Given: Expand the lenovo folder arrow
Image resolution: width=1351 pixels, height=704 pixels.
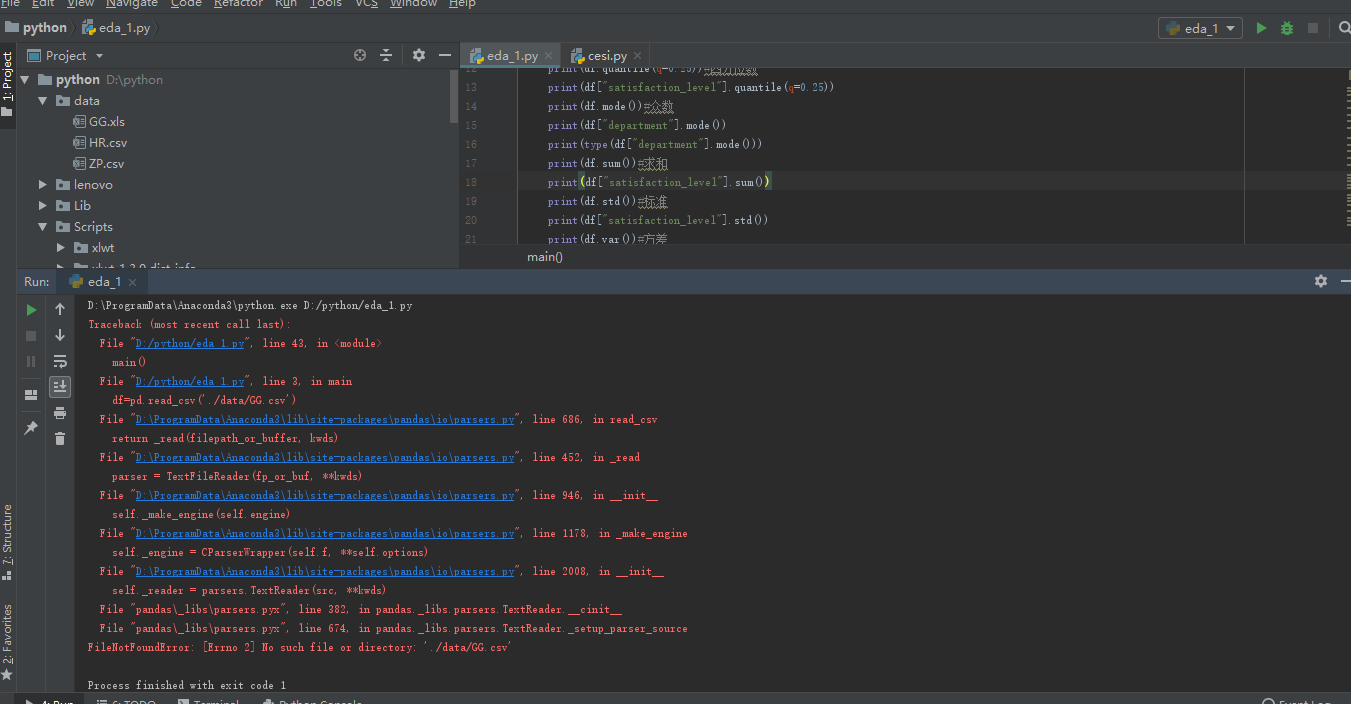Looking at the screenshot, I should (43, 185).
